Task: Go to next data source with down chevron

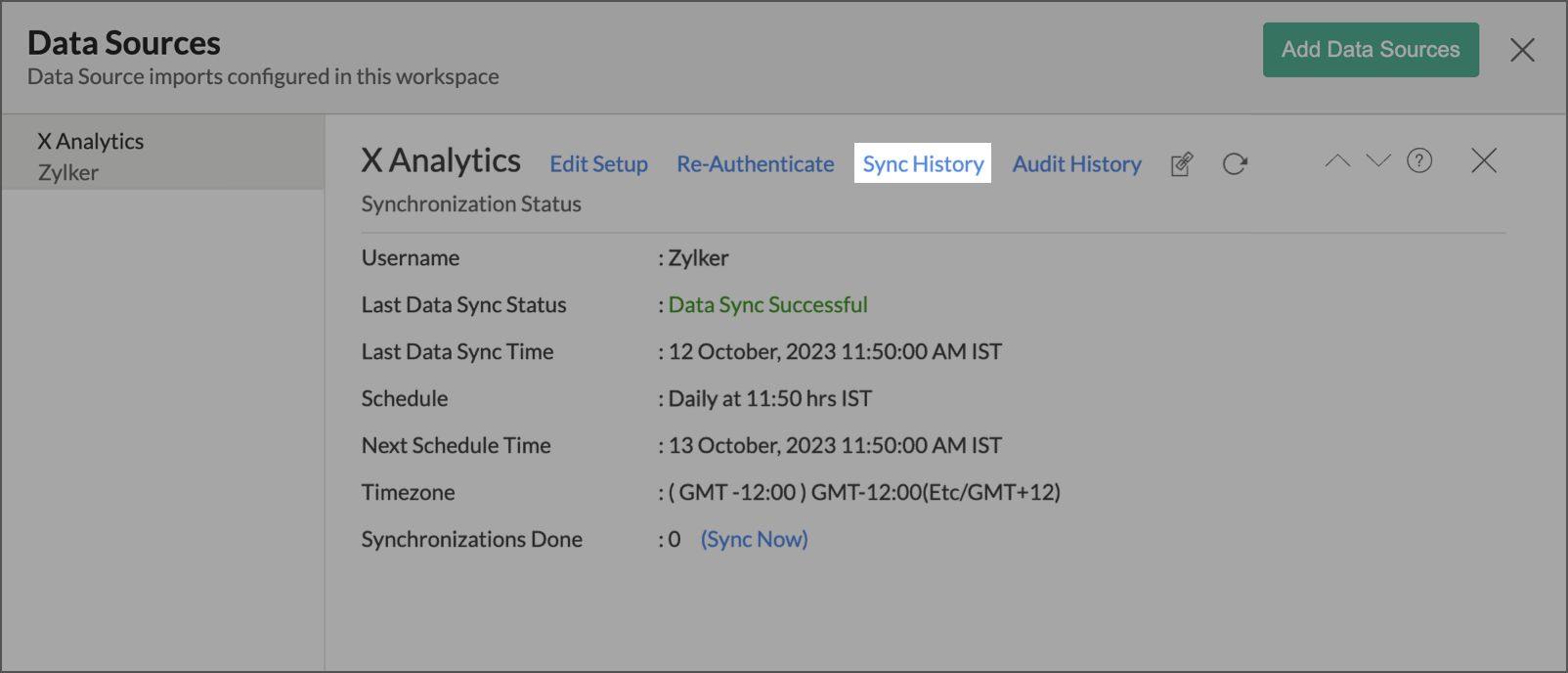Action: tap(1378, 160)
